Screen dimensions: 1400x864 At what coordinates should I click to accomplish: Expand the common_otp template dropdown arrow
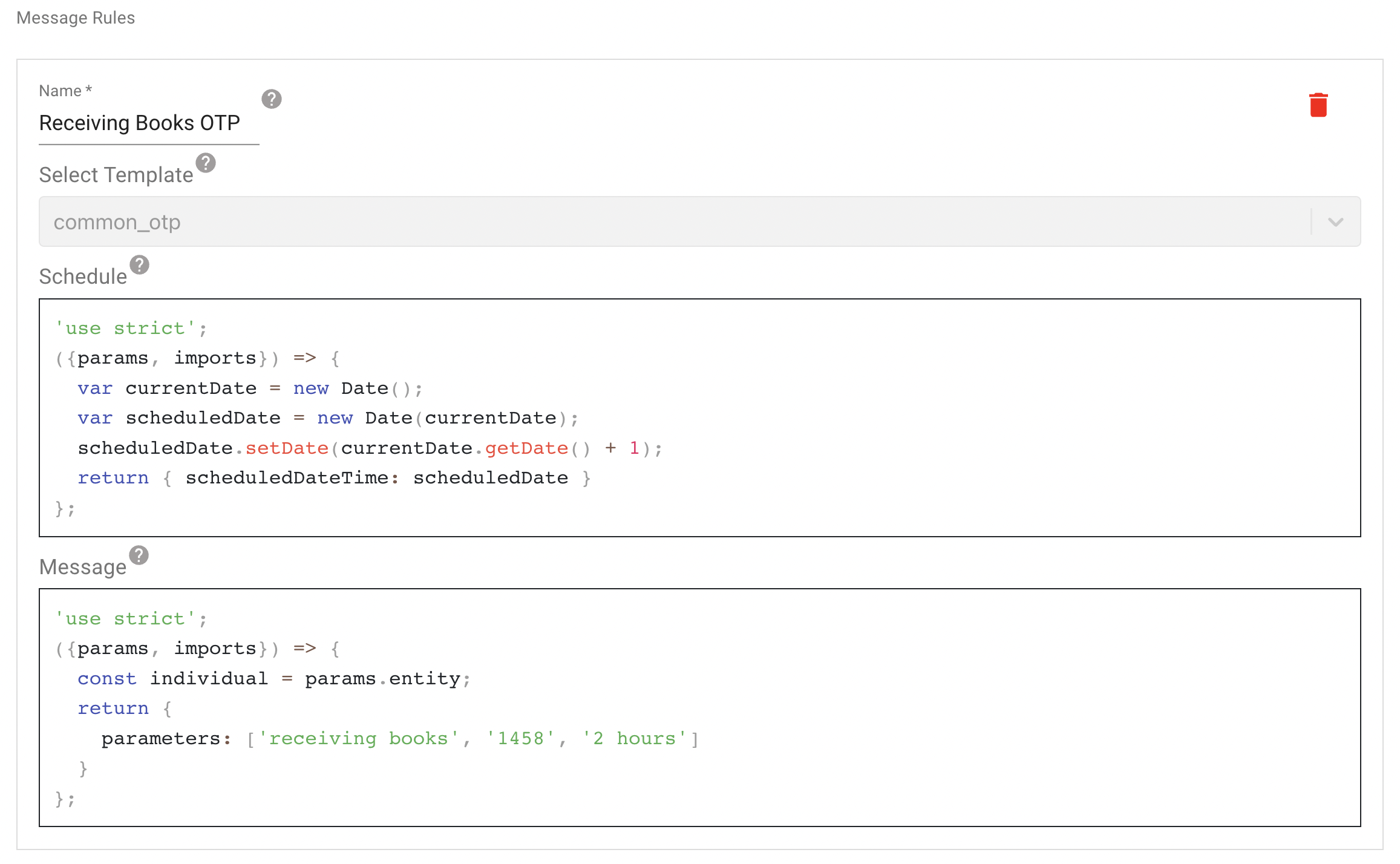(x=1335, y=222)
